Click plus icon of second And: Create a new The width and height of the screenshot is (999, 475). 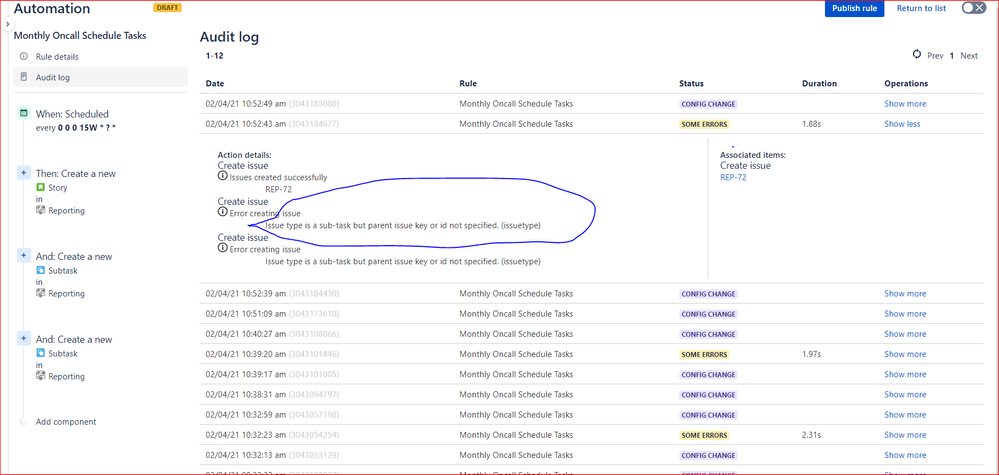pyautogui.click(x=24, y=338)
